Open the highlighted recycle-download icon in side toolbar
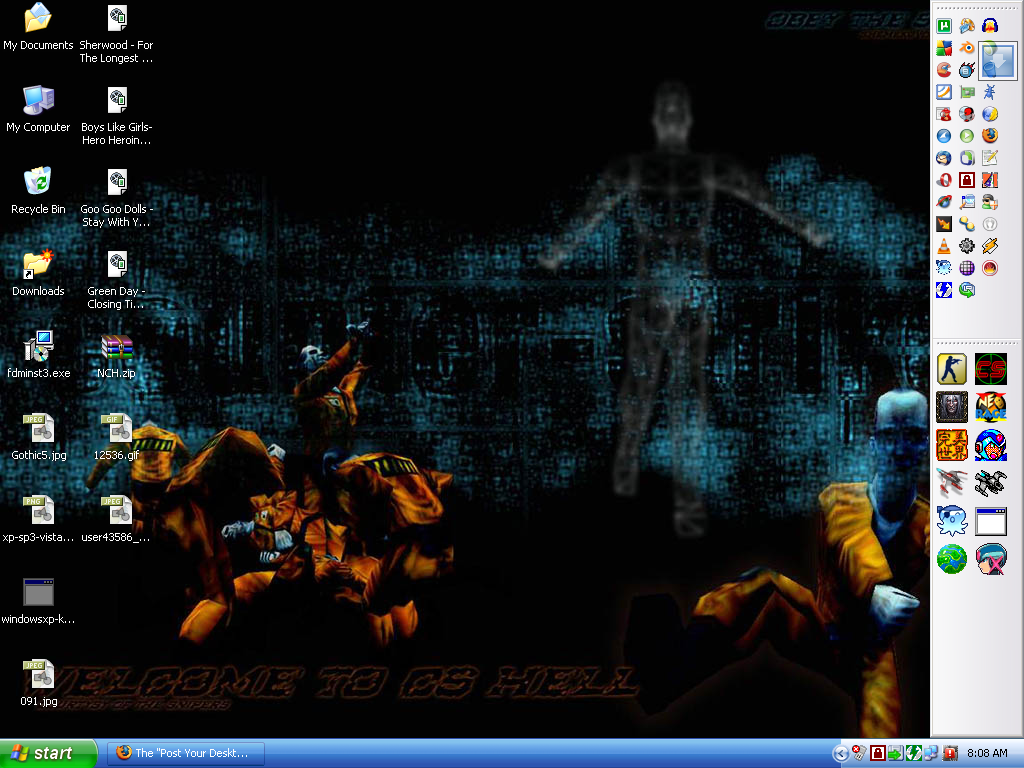The width and height of the screenshot is (1024, 768). coord(998,60)
